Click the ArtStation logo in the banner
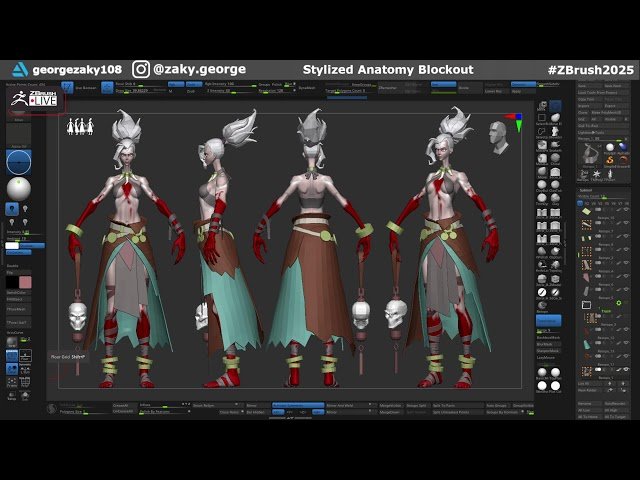Viewport: 640px width, 480px height. click(20, 70)
